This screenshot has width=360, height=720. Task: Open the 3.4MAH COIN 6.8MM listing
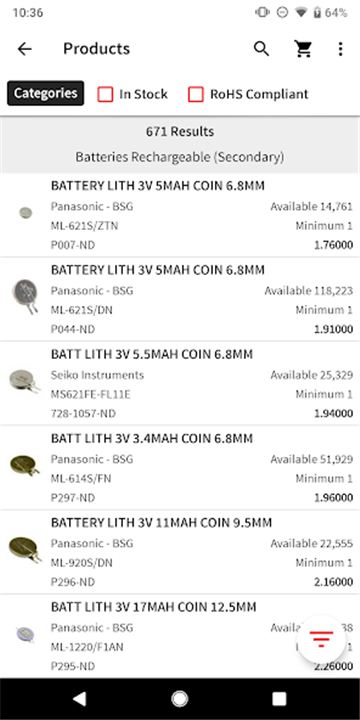point(180,467)
